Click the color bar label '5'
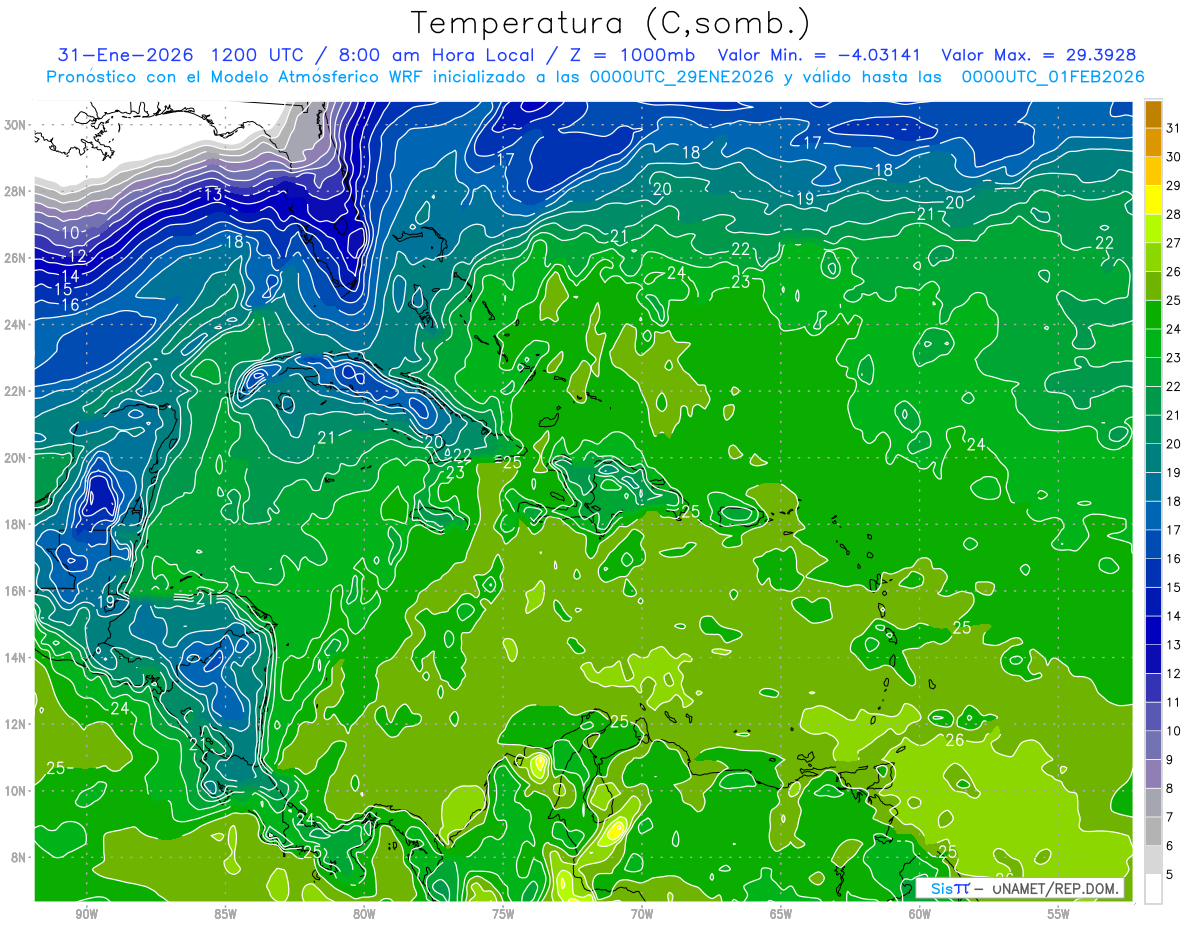The image size is (1200, 927). pyautogui.click(x=1171, y=874)
